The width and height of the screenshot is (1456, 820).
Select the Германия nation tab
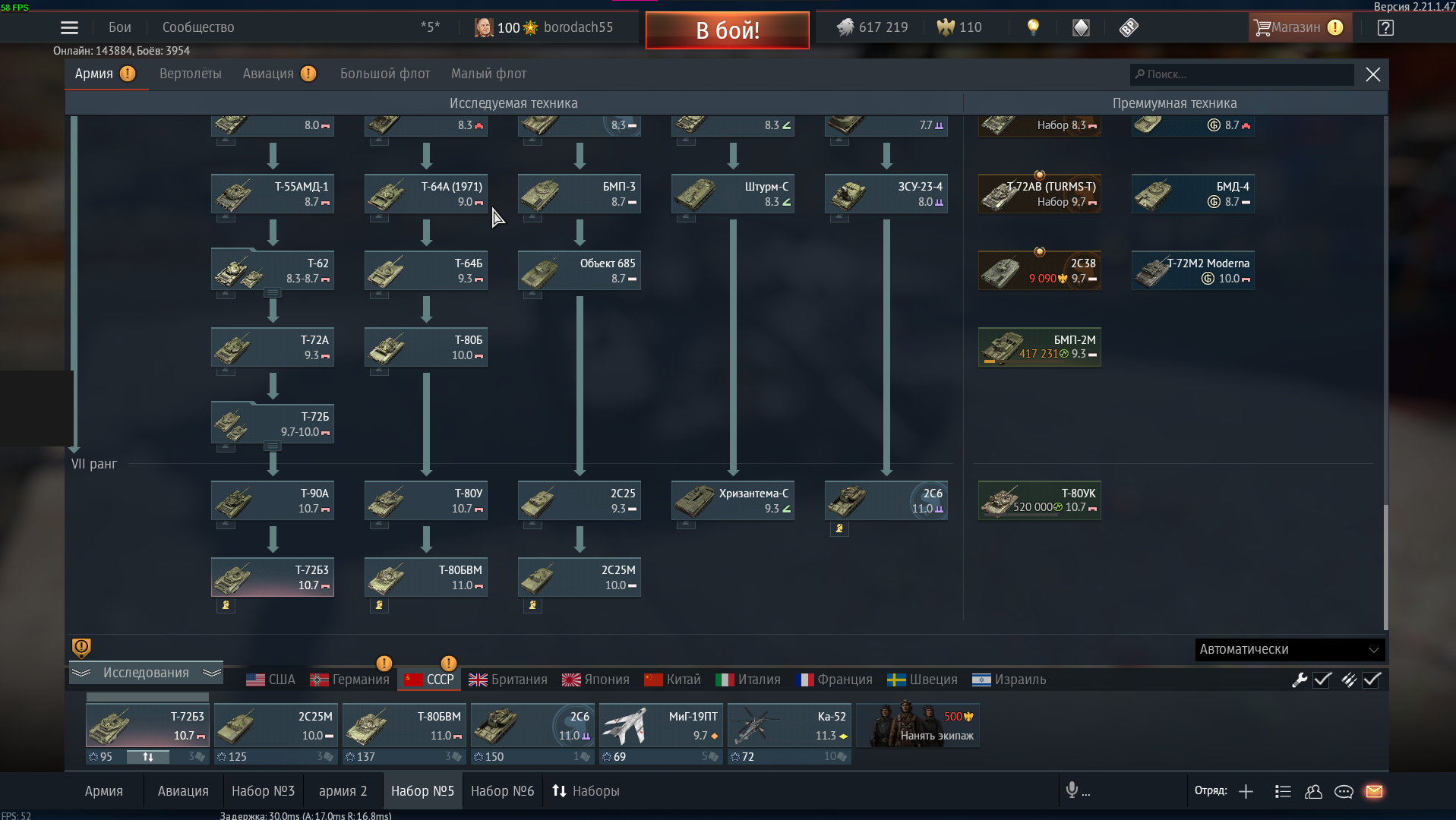coord(350,680)
